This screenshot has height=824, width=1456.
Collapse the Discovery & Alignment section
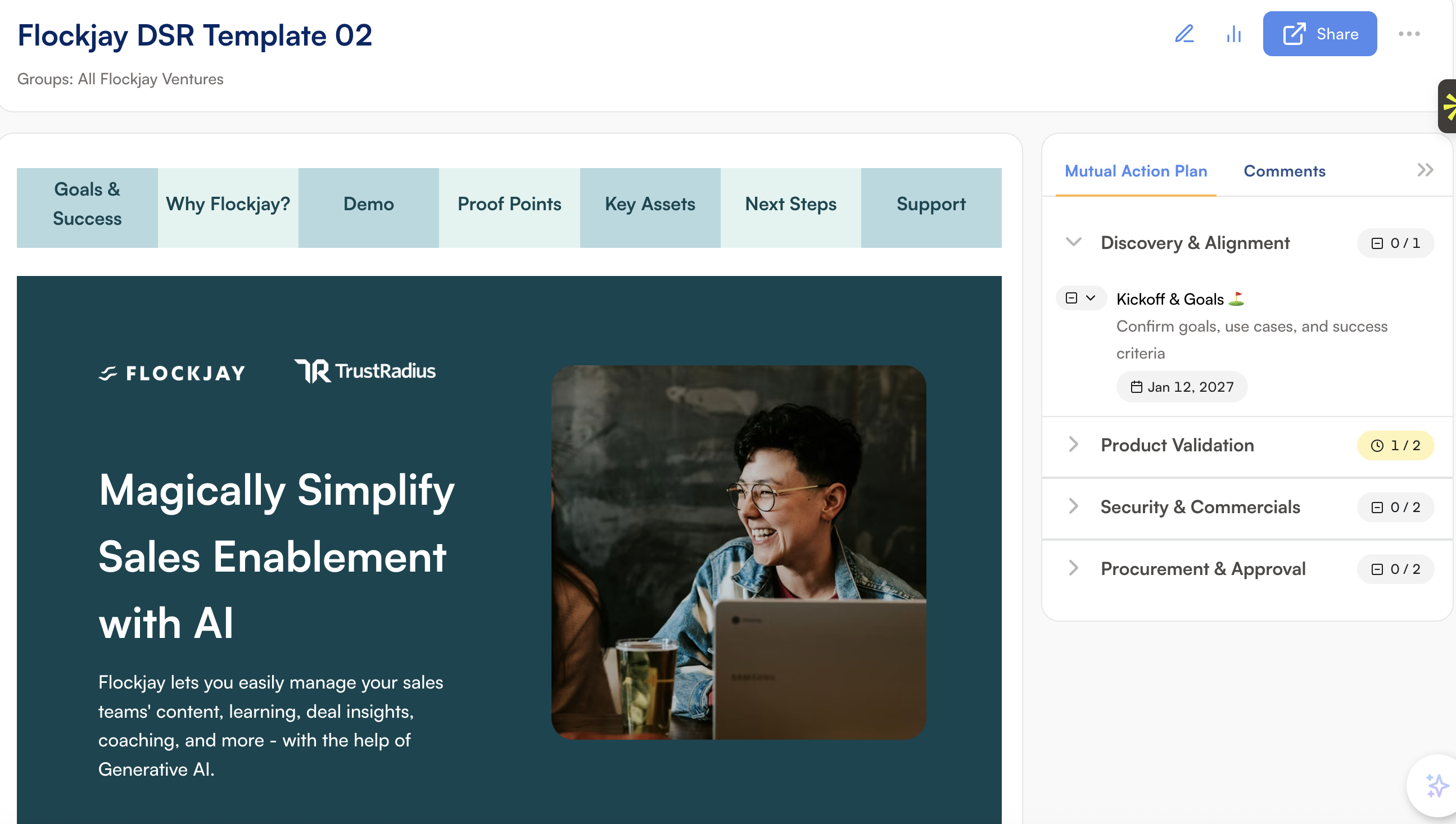(1074, 242)
